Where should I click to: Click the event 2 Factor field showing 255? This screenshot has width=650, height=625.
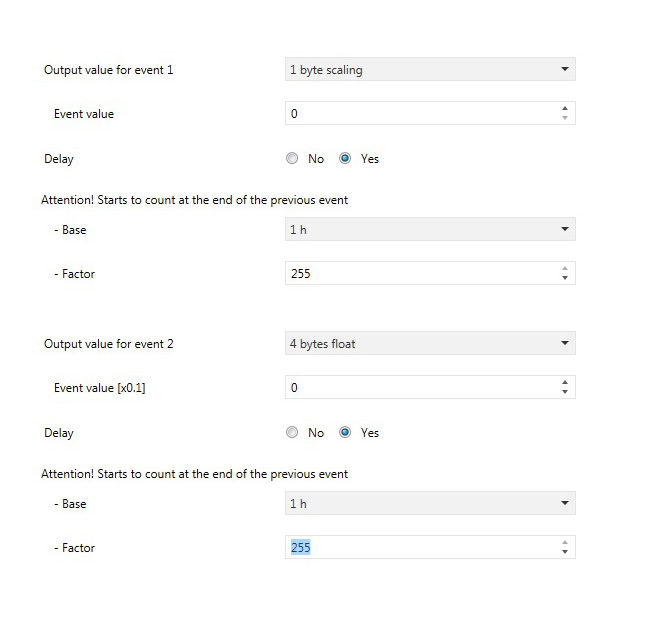tap(420, 548)
